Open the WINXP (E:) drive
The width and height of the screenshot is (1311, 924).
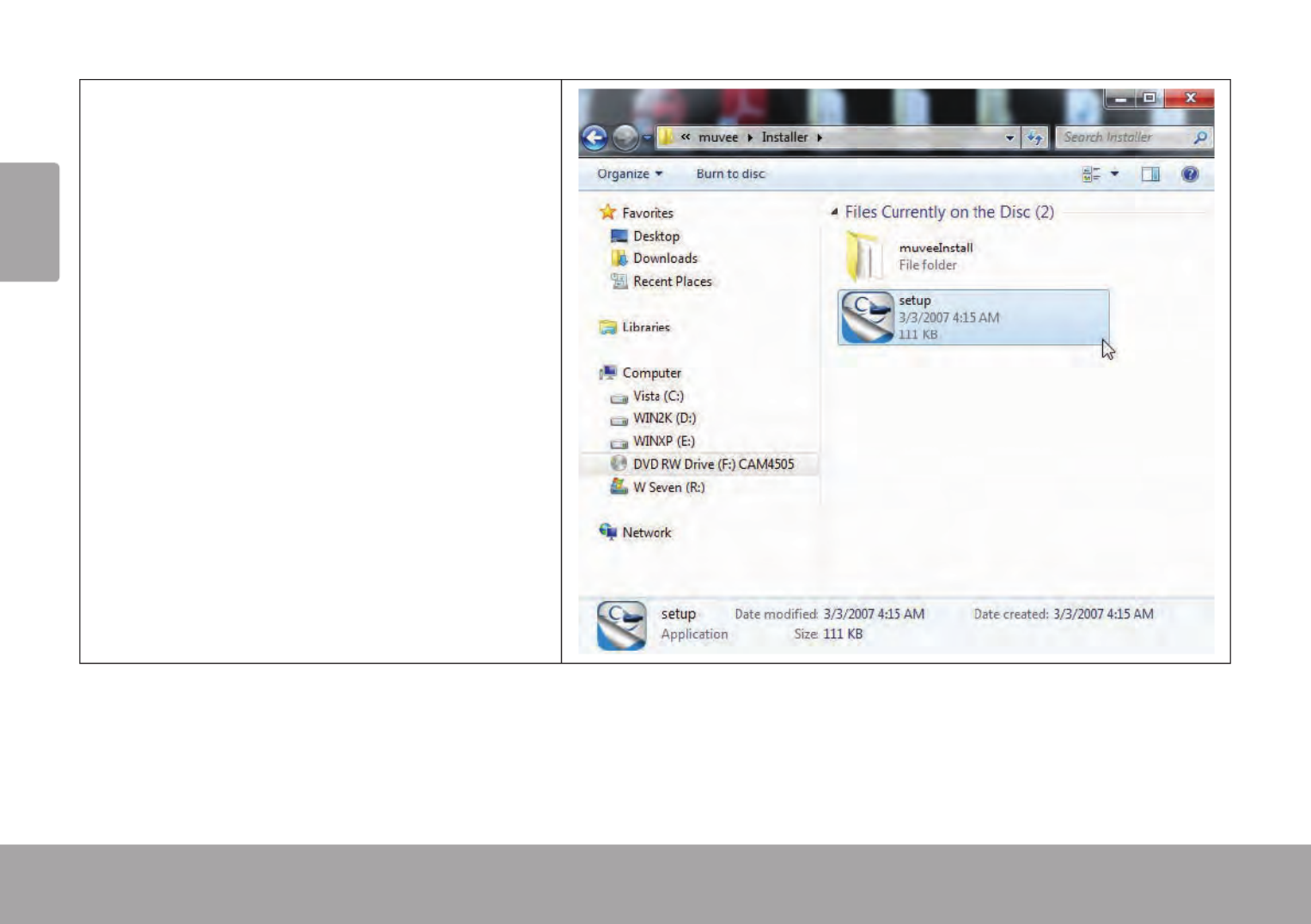pos(664,441)
